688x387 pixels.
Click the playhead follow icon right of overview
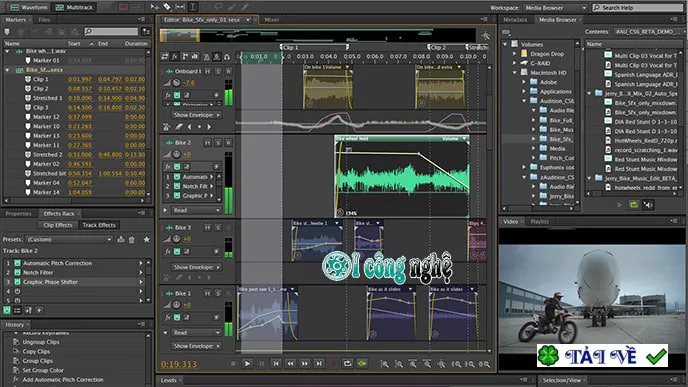485,36
